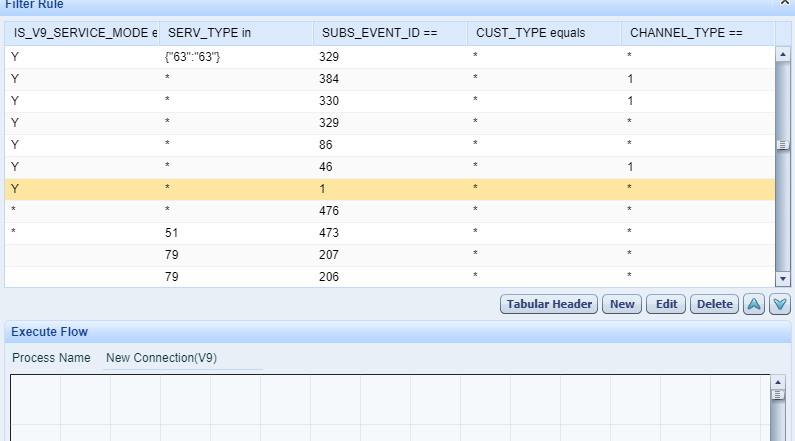Viewport: 795px width, 441px height.
Task: Select the row with event ID 476
Action: pos(390,211)
